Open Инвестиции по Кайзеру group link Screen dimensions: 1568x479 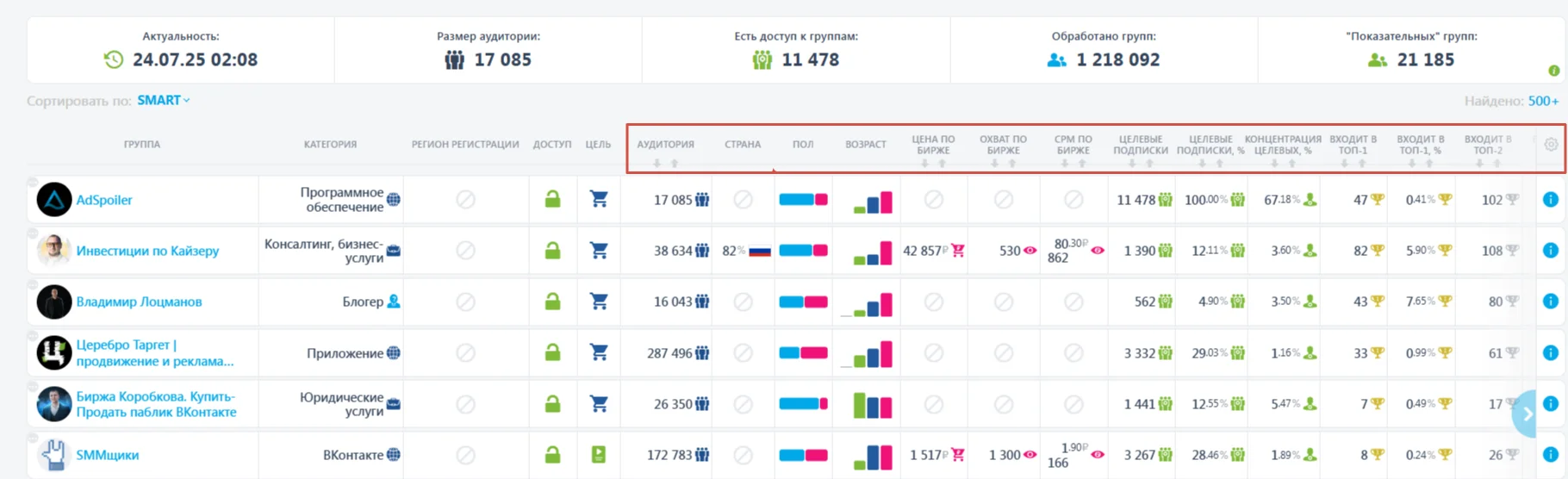147,251
